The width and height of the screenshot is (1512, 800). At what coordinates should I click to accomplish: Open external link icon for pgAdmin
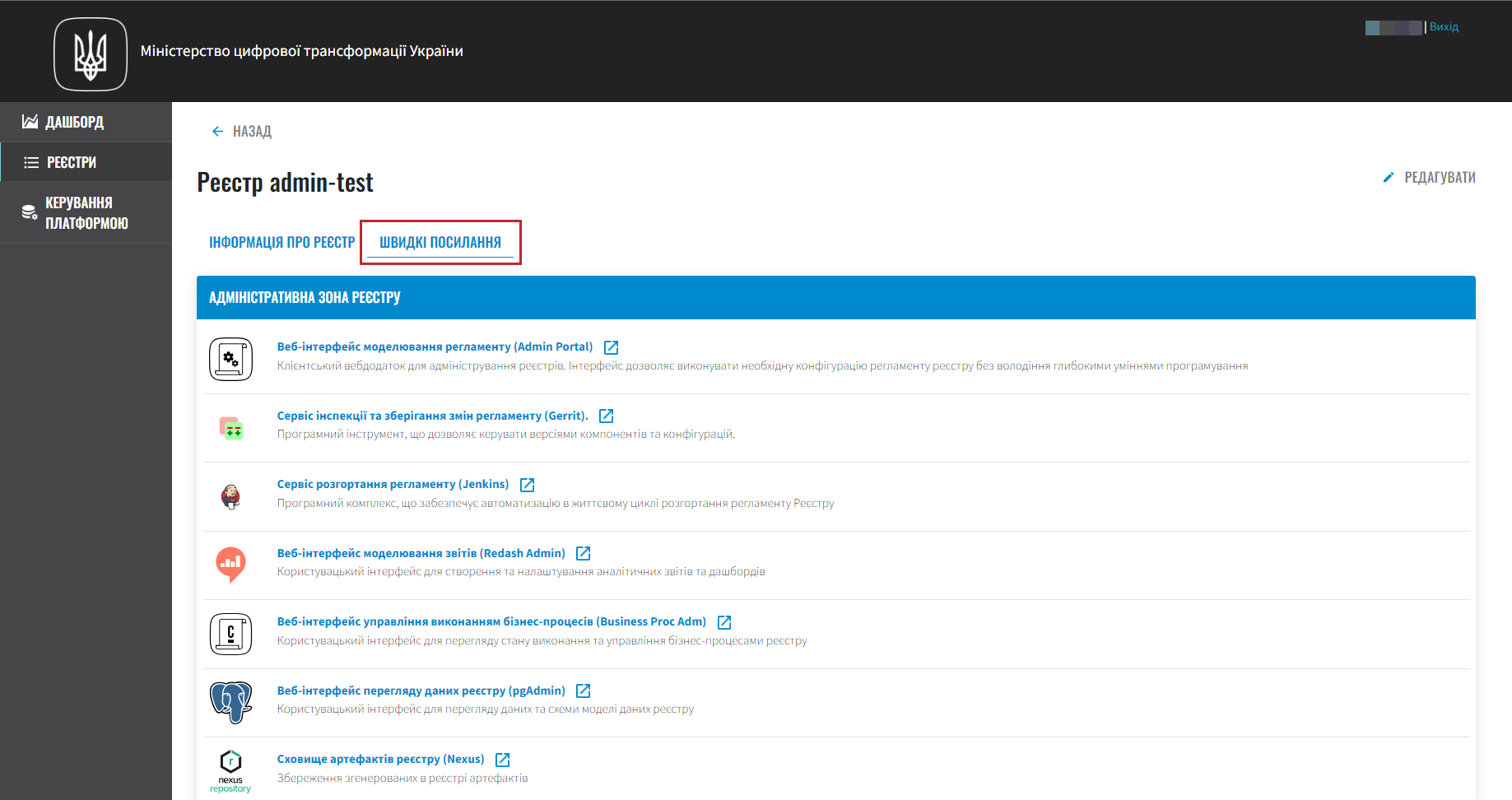point(584,691)
